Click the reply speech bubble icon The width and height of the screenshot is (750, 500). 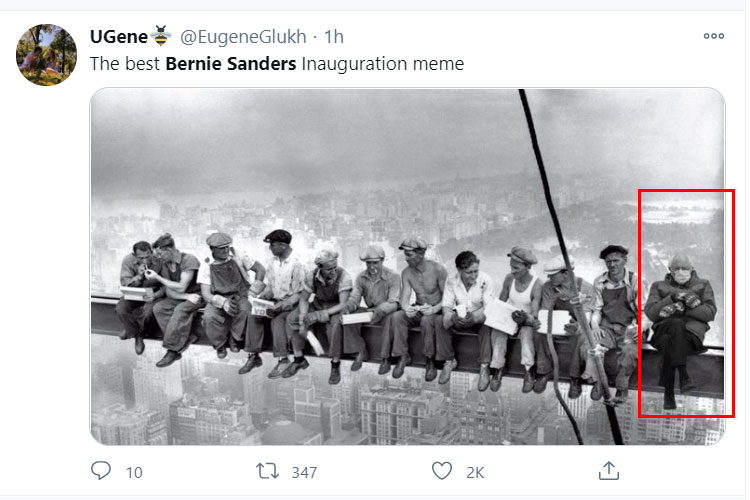click(101, 471)
